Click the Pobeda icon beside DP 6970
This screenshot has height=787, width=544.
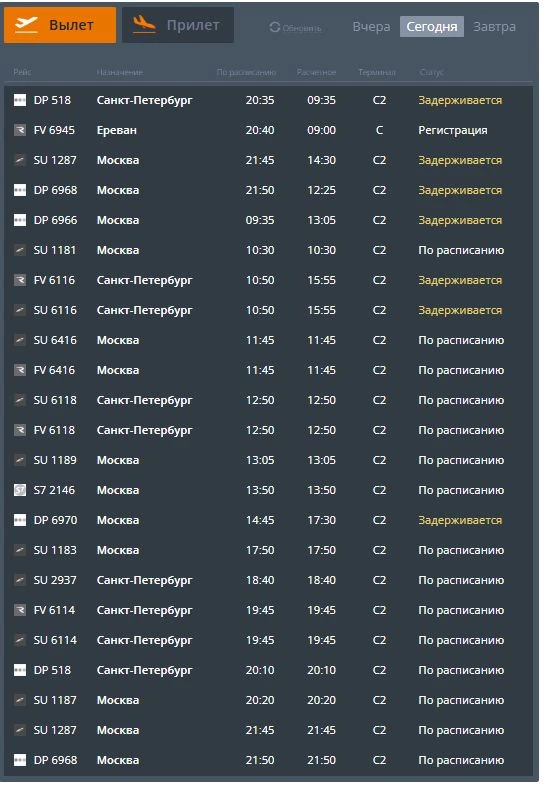[20, 520]
